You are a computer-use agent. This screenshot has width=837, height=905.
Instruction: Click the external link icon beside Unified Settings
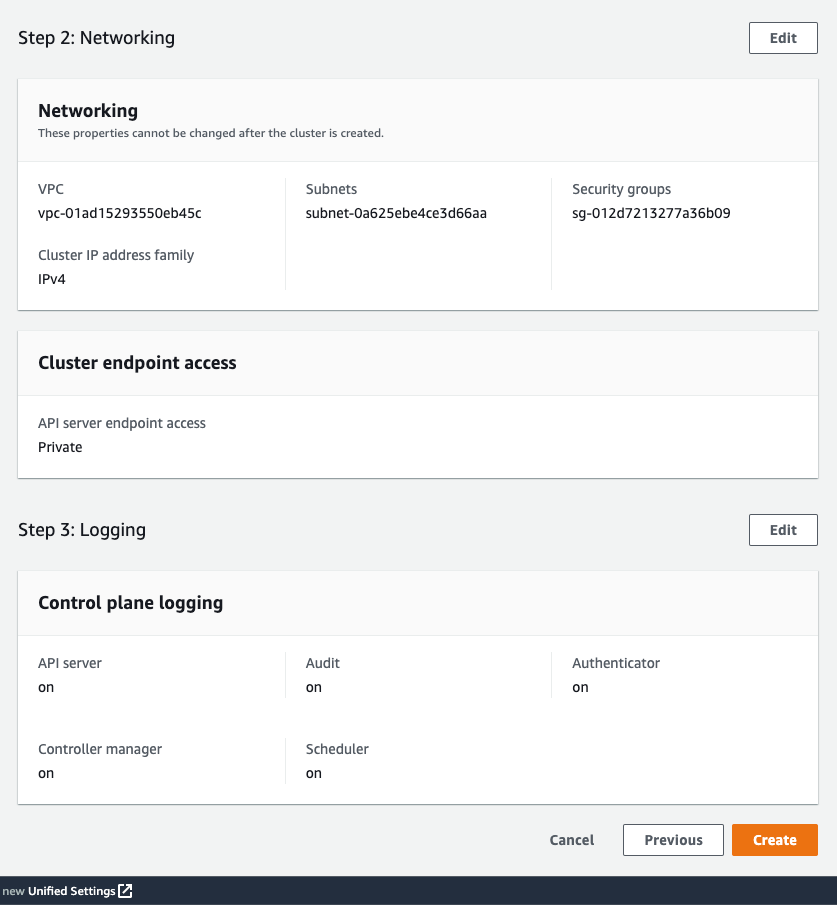(125, 891)
